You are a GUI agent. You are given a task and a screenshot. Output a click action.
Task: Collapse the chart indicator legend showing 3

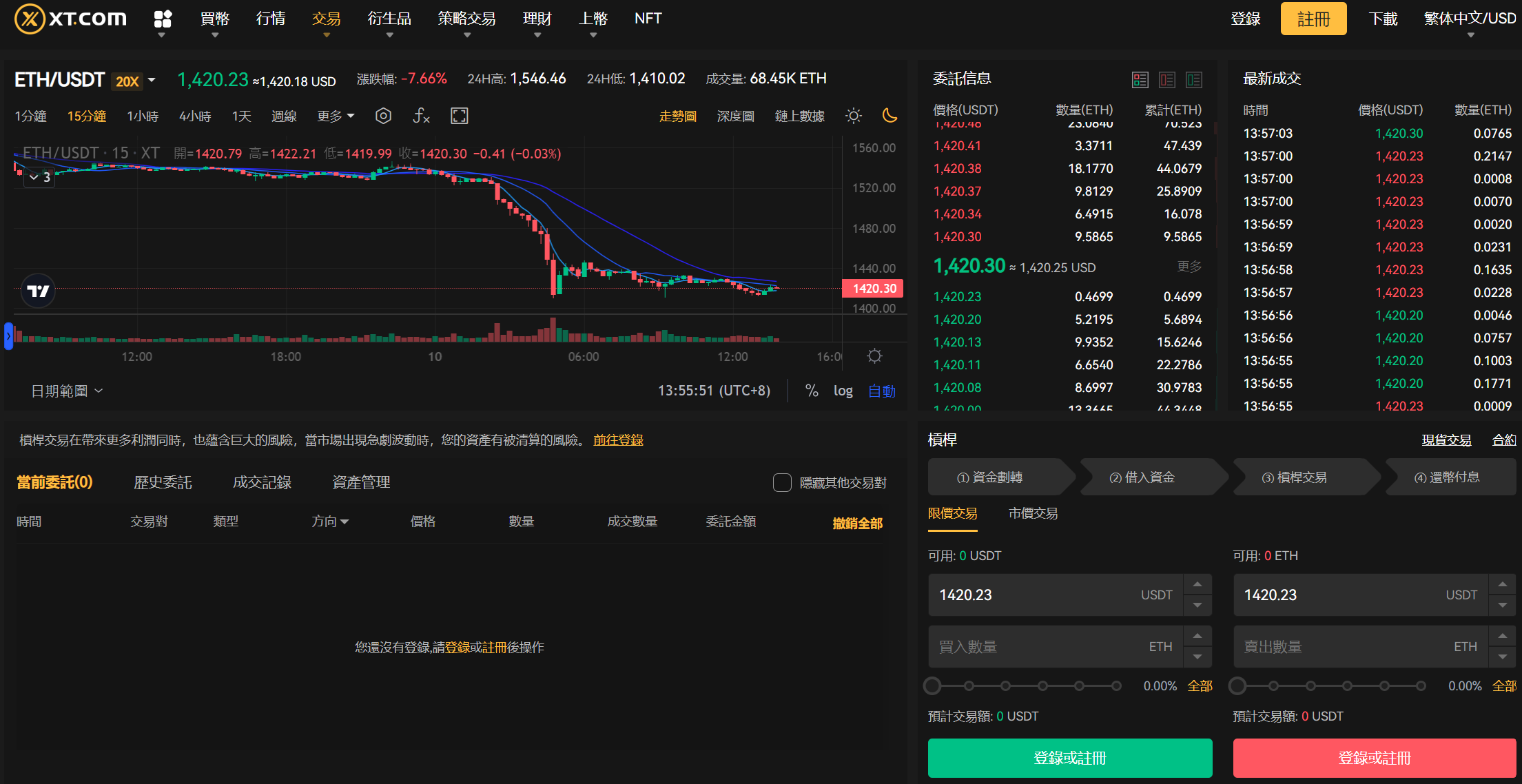click(x=39, y=177)
